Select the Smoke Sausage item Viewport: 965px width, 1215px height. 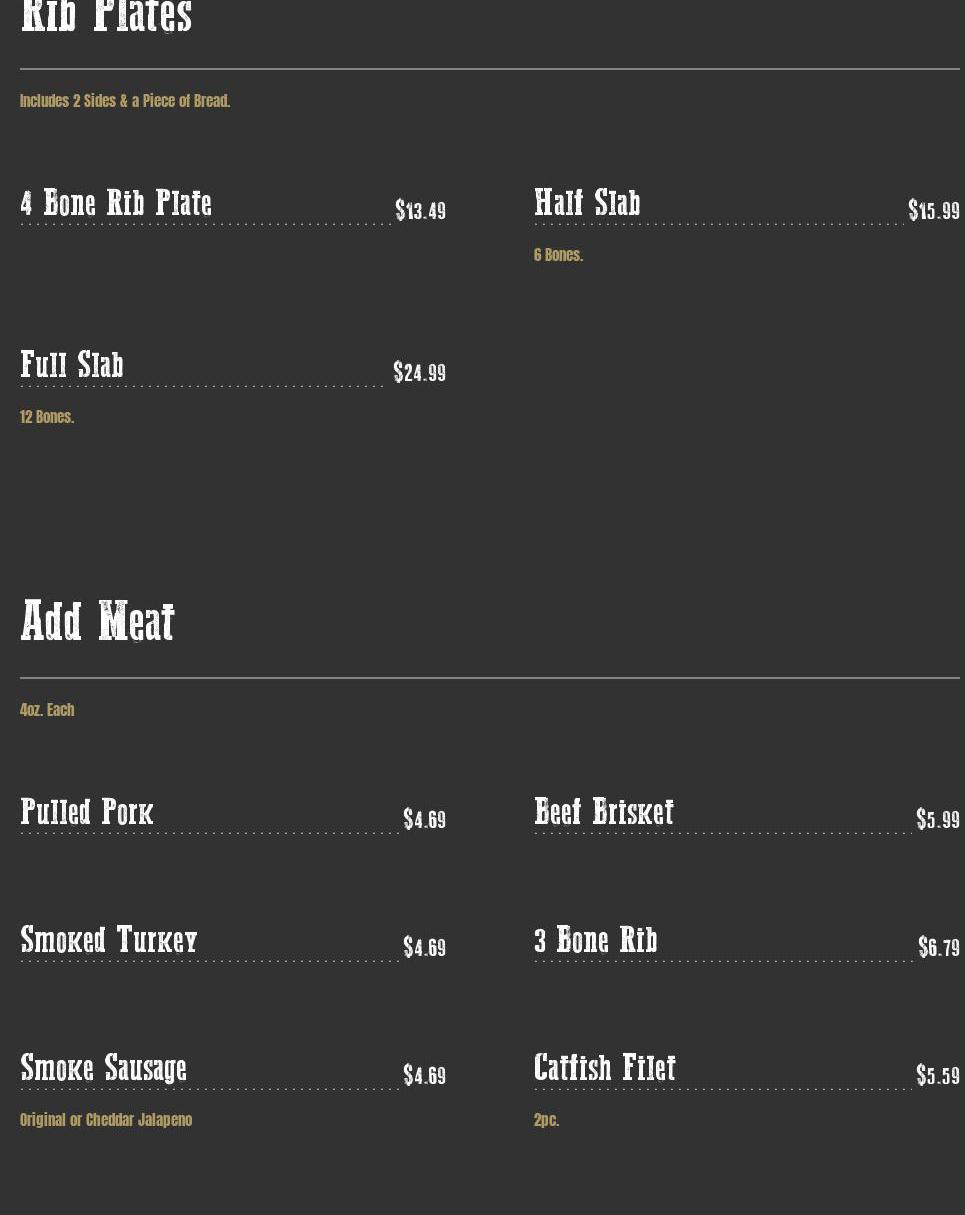(104, 1068)
